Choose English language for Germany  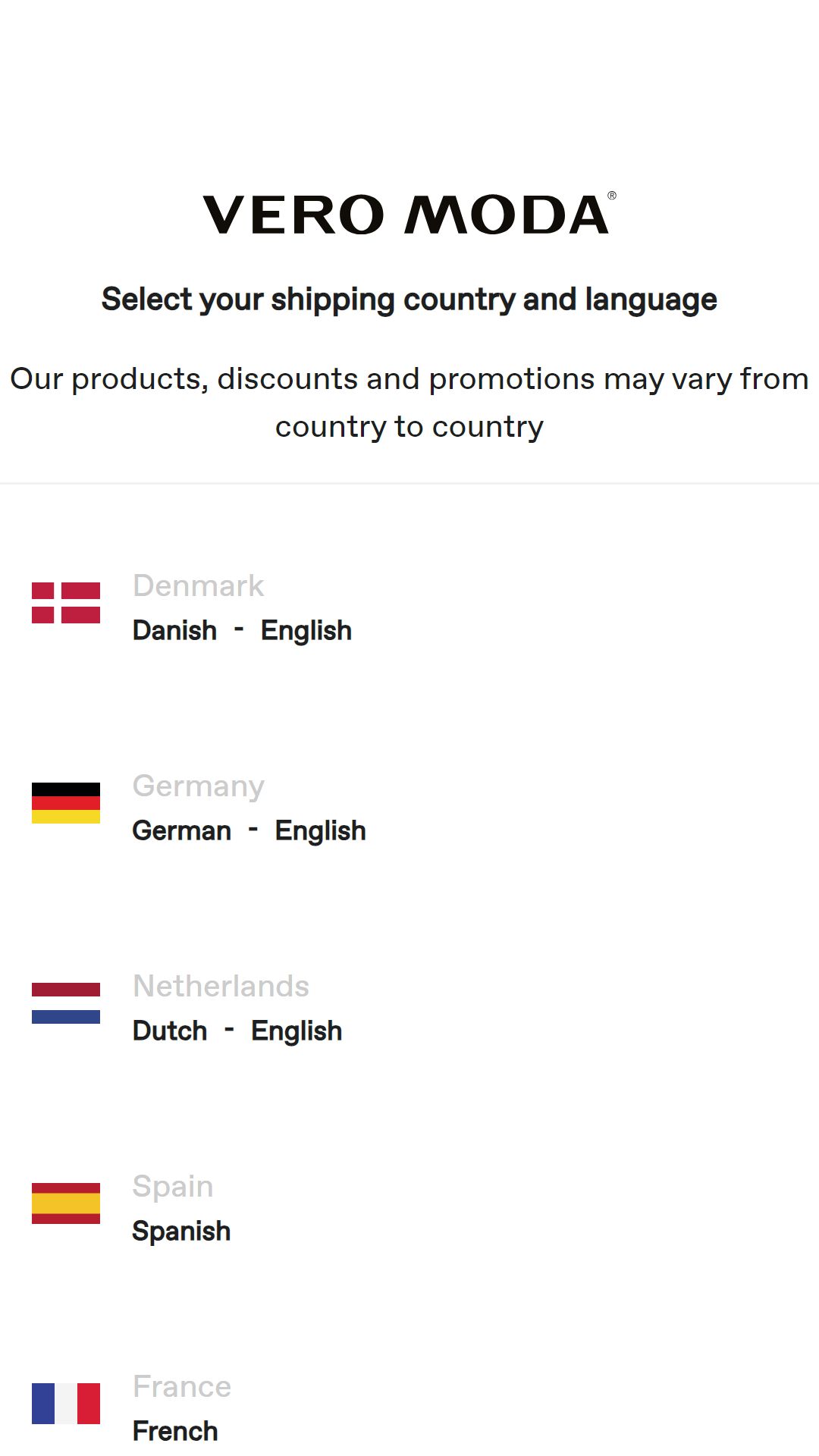click(x=321, y=831)
